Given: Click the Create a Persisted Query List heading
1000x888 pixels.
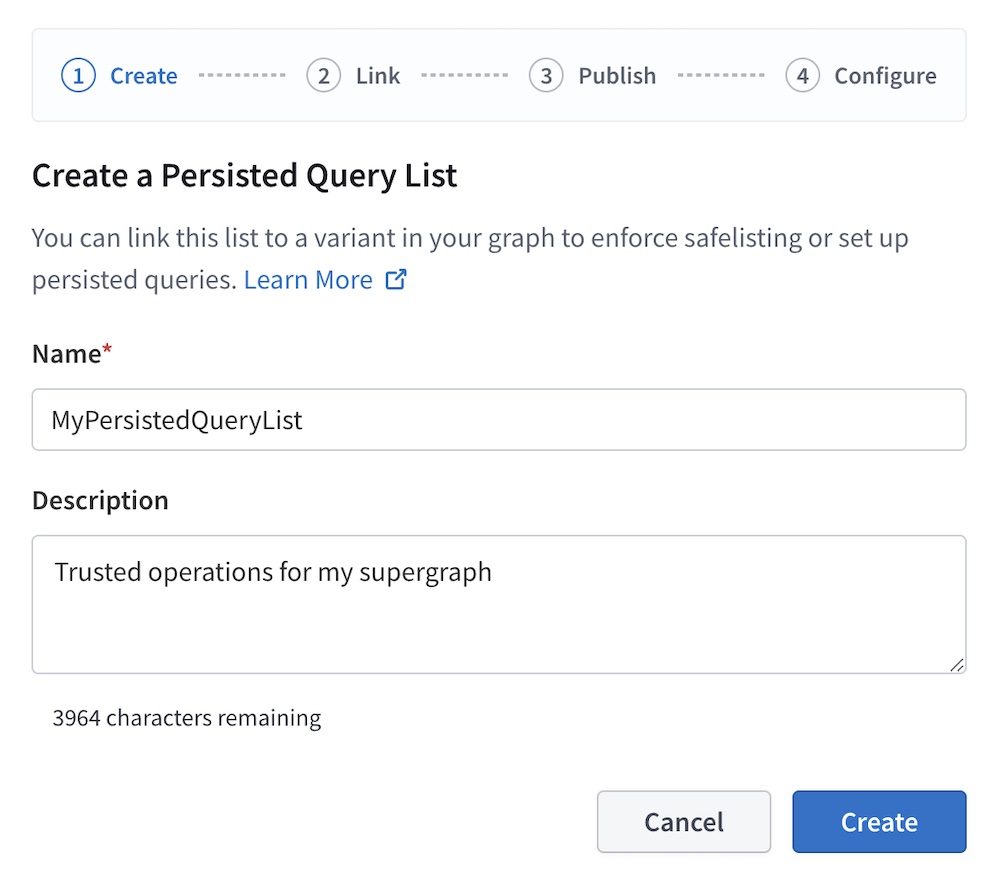Looking at the screenshot, I should [x=244, y=175].
